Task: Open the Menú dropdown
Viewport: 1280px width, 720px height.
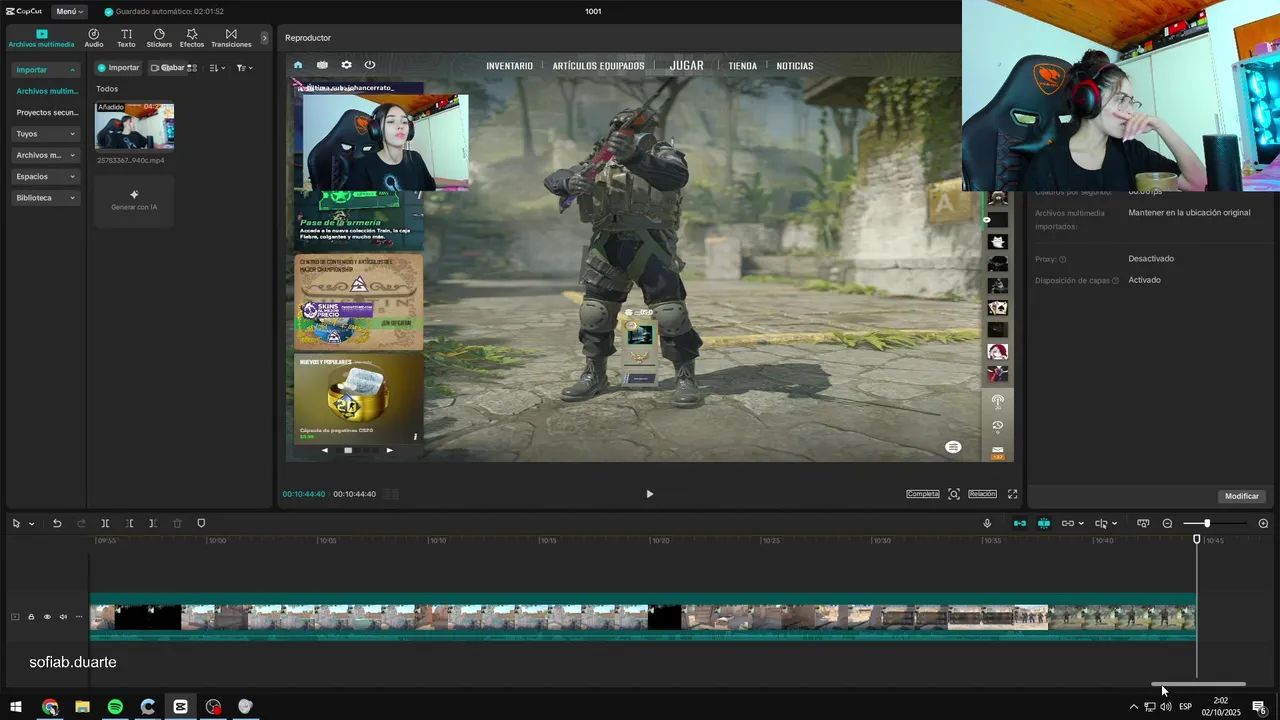Action: (x=69, y=11)
